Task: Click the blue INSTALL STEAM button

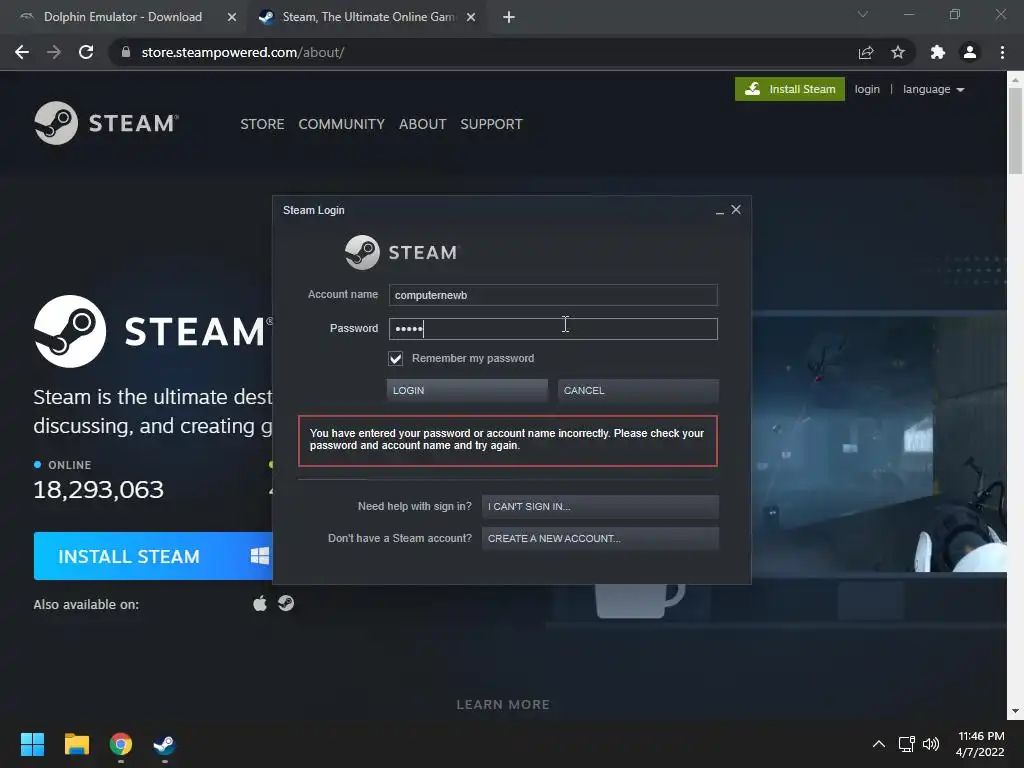Action: pos(153,556)
